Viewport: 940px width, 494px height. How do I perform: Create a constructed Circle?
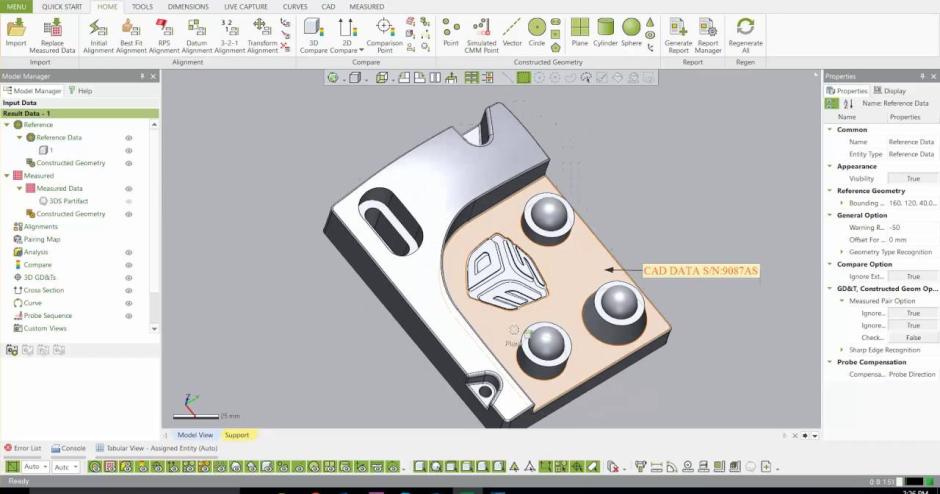(x=537, y=33)
